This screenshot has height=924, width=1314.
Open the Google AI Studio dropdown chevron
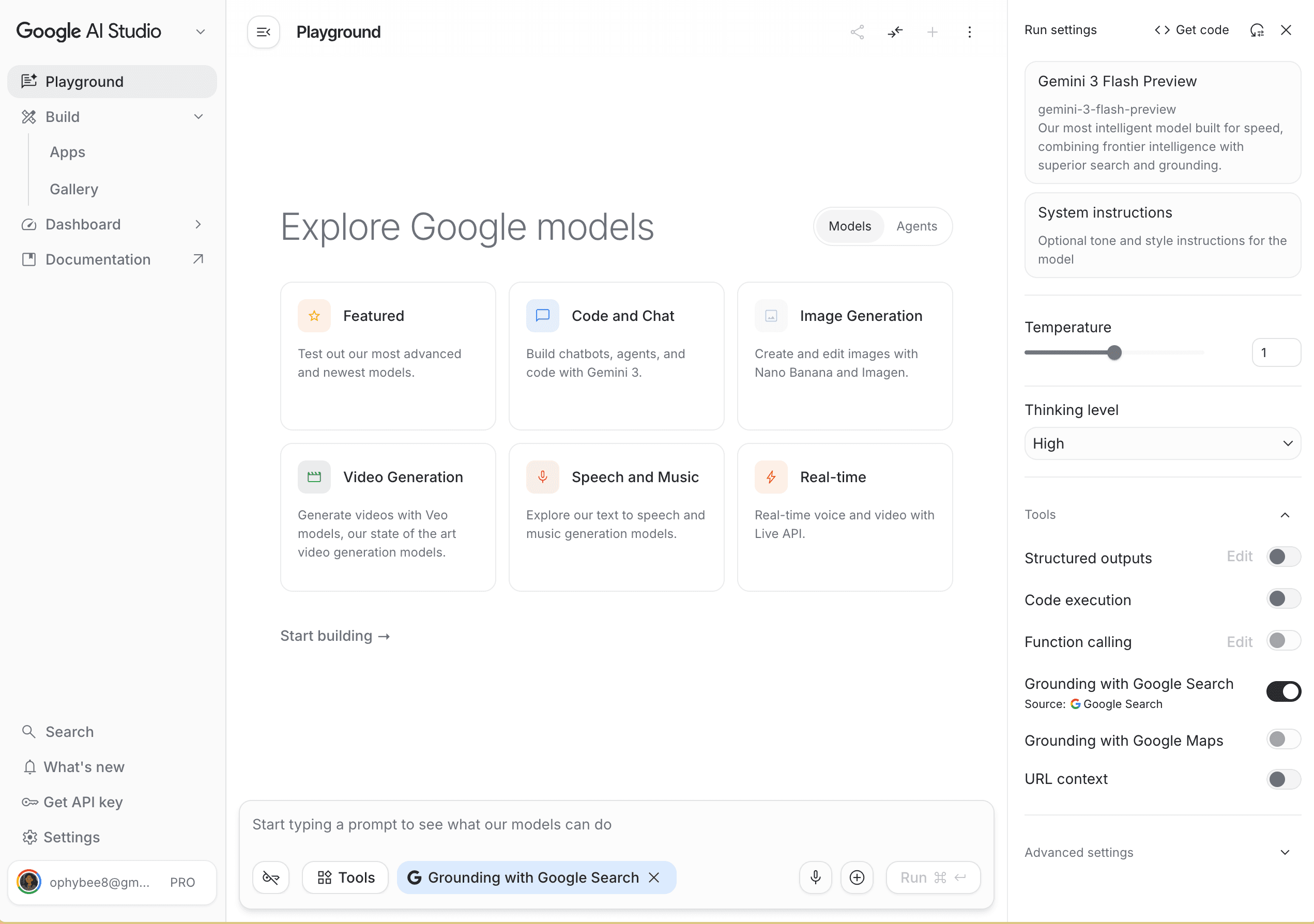pos(201,32)
